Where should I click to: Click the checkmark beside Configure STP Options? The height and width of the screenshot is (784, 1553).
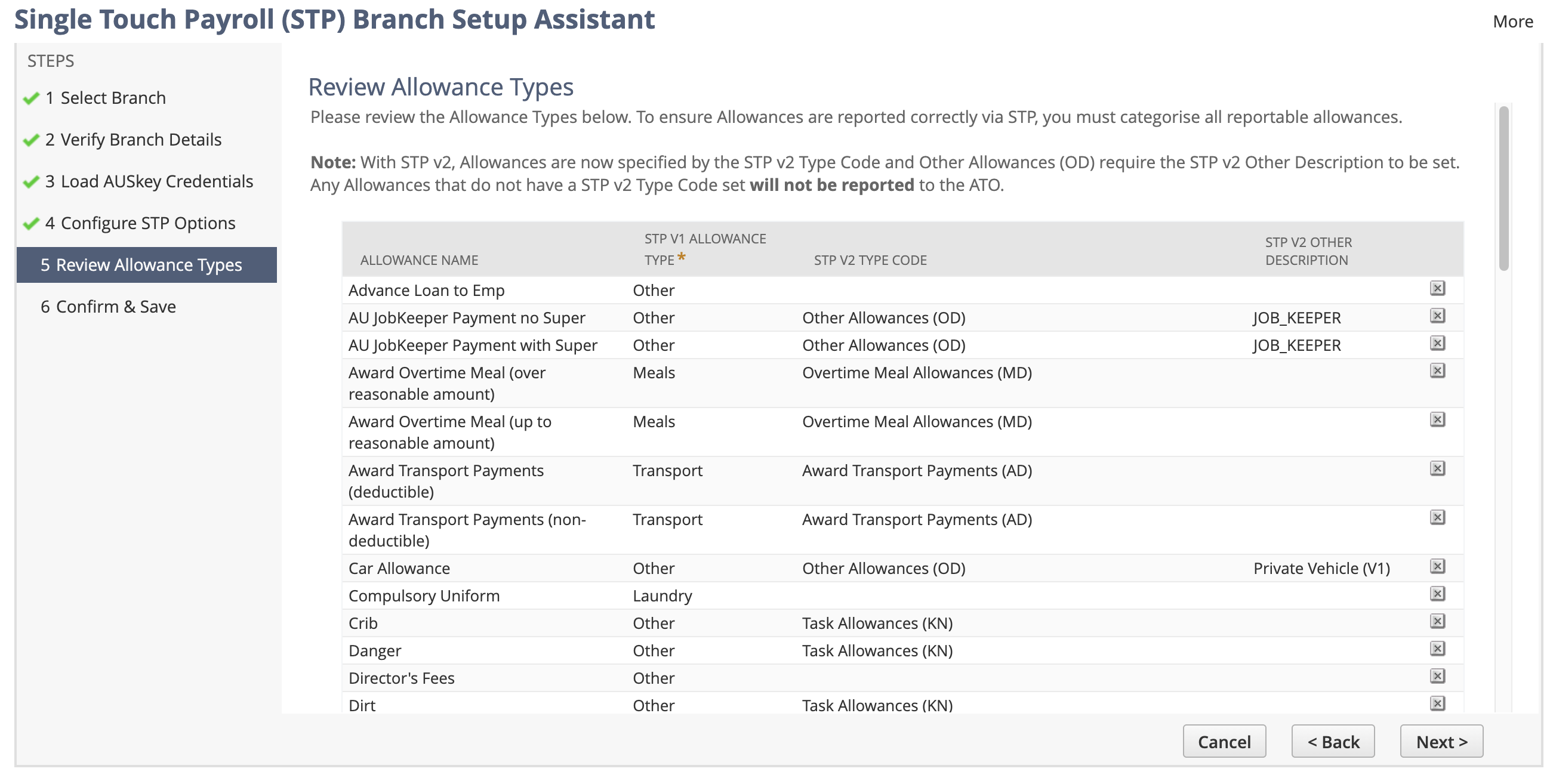(x=30, y=223)
